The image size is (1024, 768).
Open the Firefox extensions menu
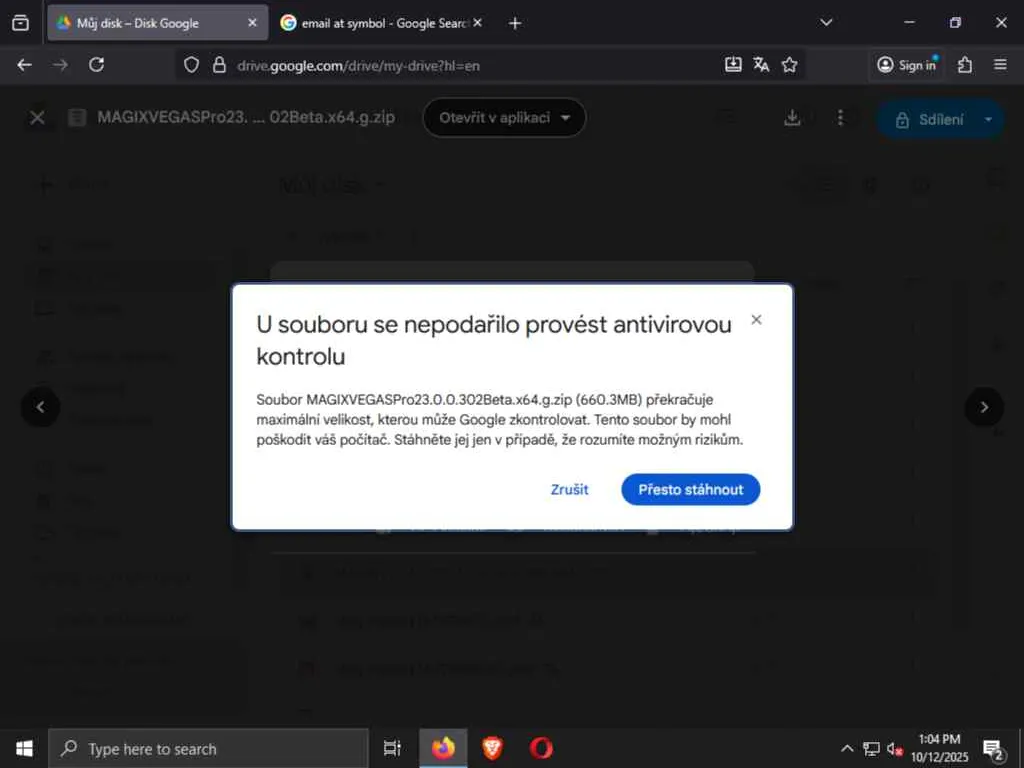click(x=965, y=65)
